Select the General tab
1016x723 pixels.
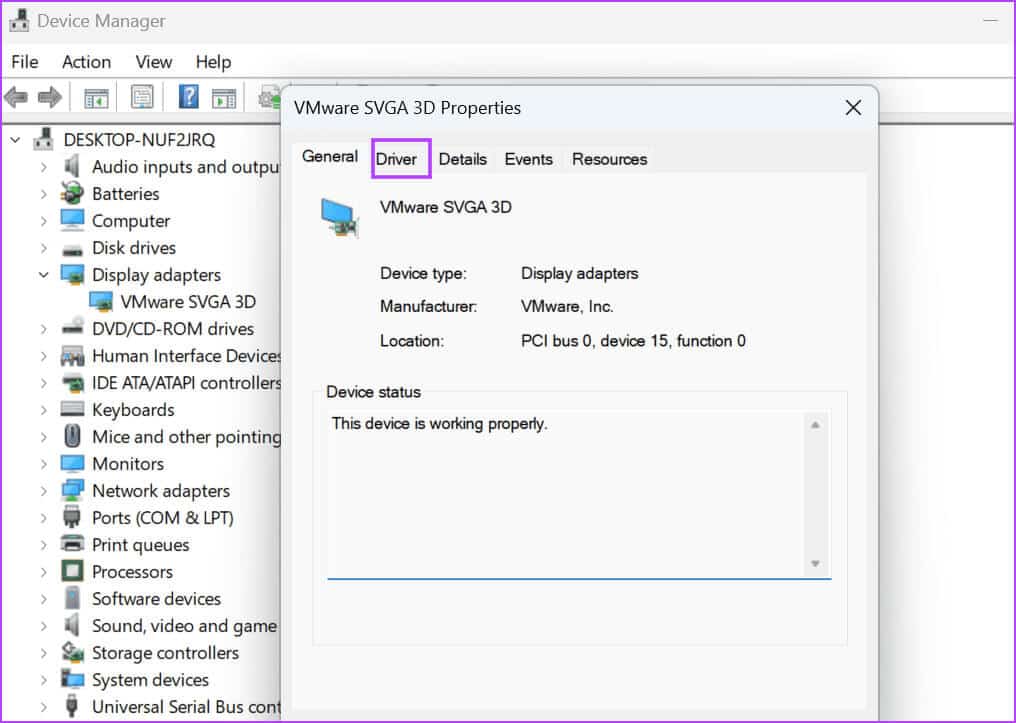[x=330, y=156]
